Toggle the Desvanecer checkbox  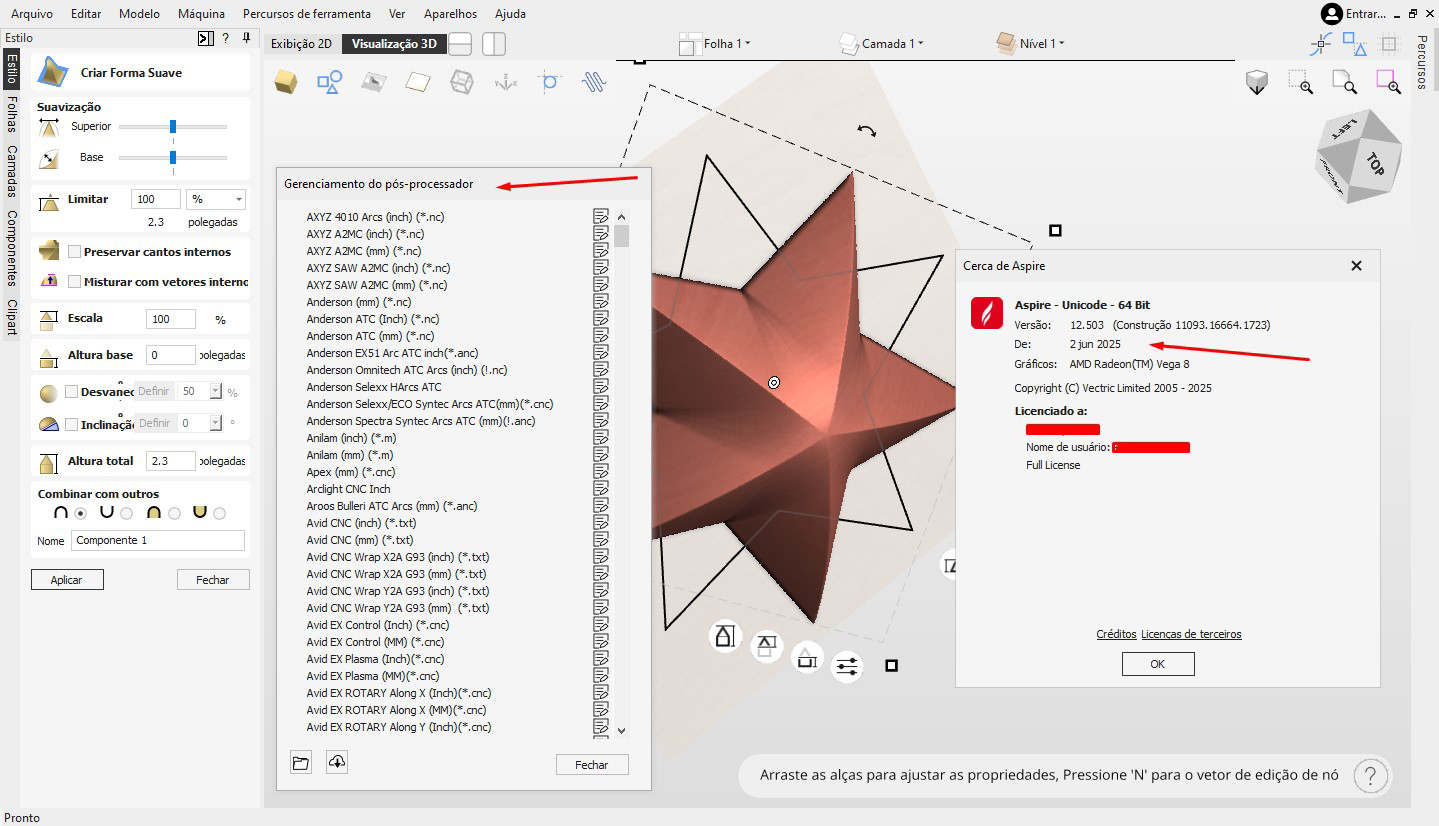[x=72, y=392]
